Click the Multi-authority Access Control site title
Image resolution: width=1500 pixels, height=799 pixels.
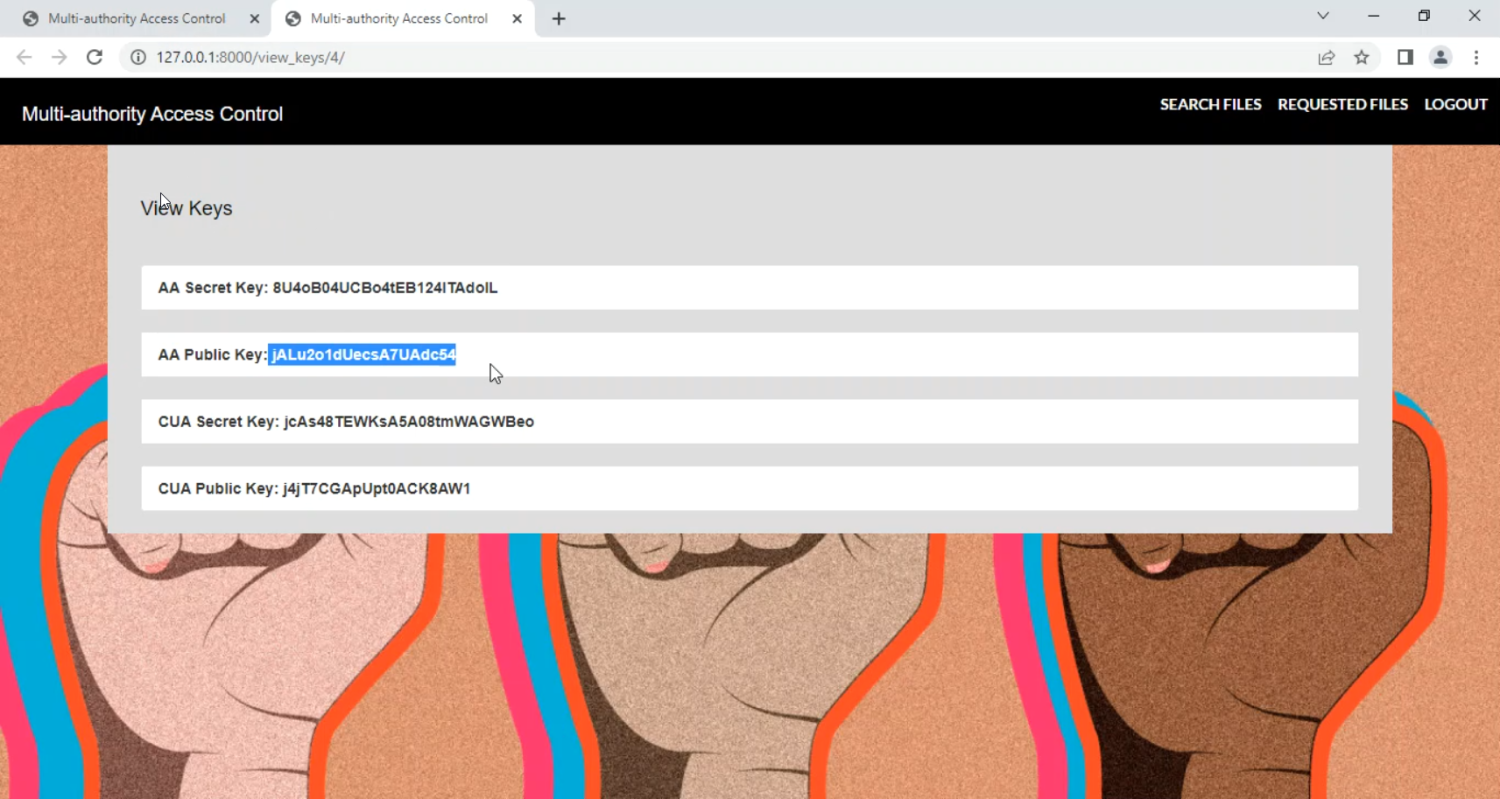tap(152, 114)
